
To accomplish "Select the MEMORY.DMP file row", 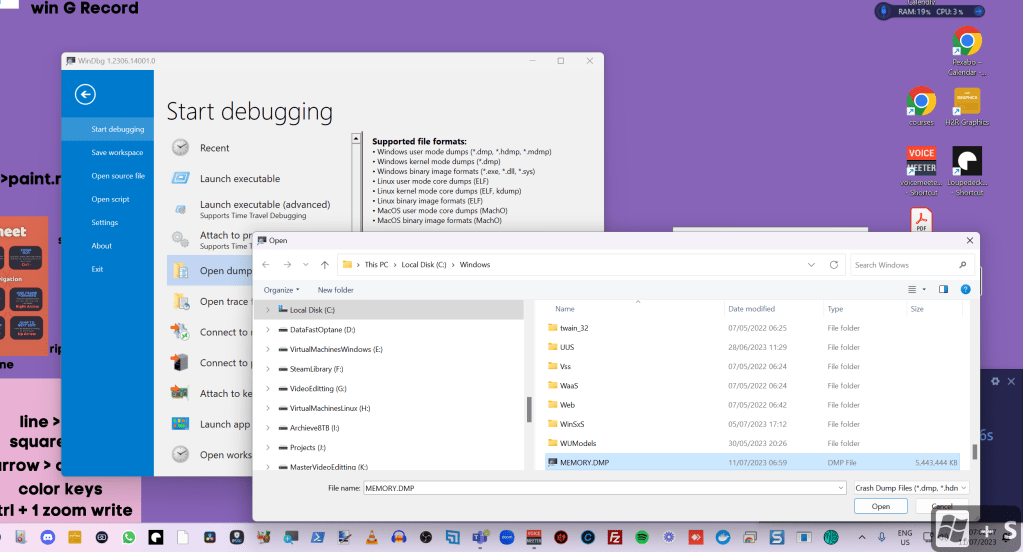I will tap(752, 463).
